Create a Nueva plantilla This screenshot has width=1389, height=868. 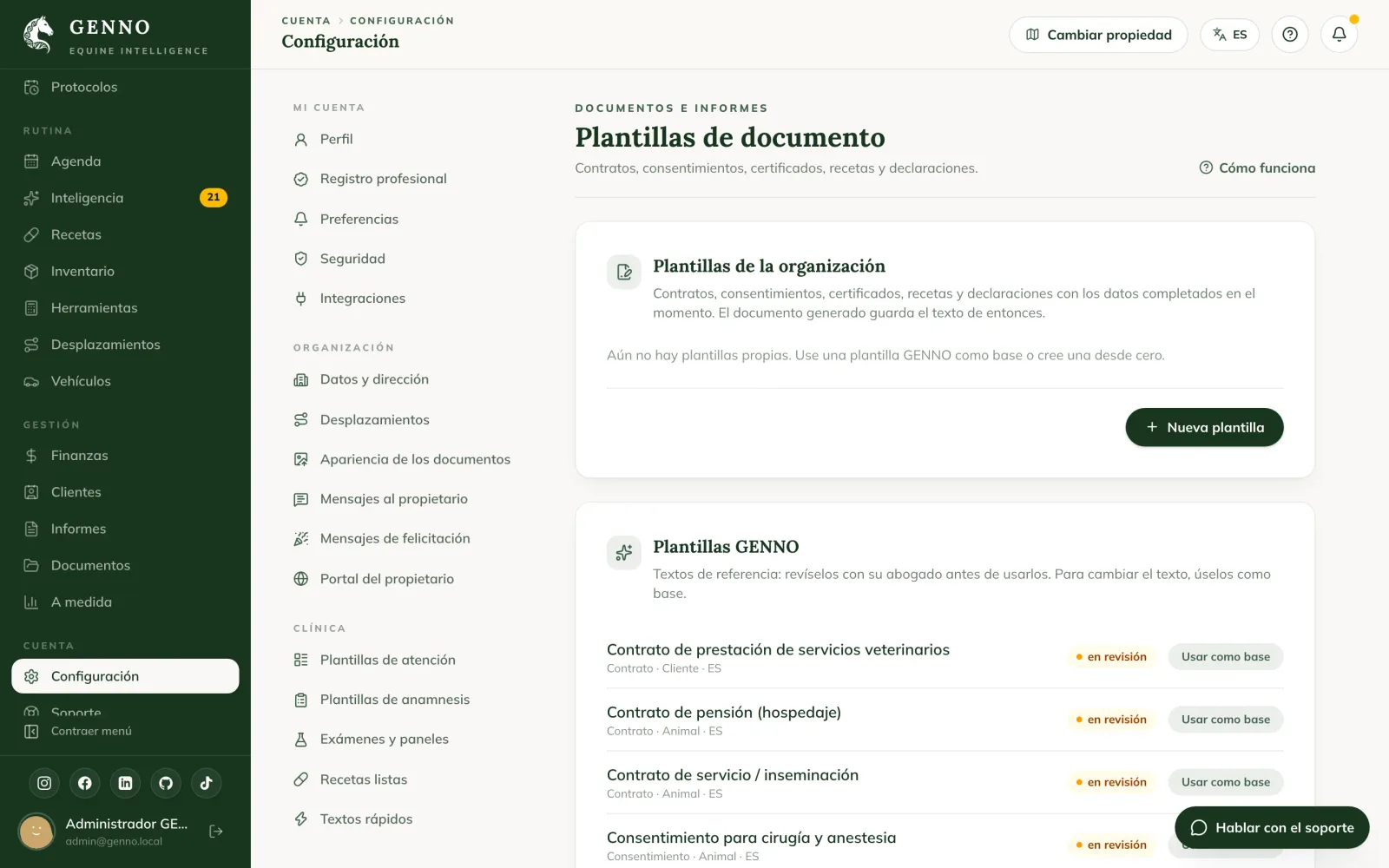point(1204,427)
